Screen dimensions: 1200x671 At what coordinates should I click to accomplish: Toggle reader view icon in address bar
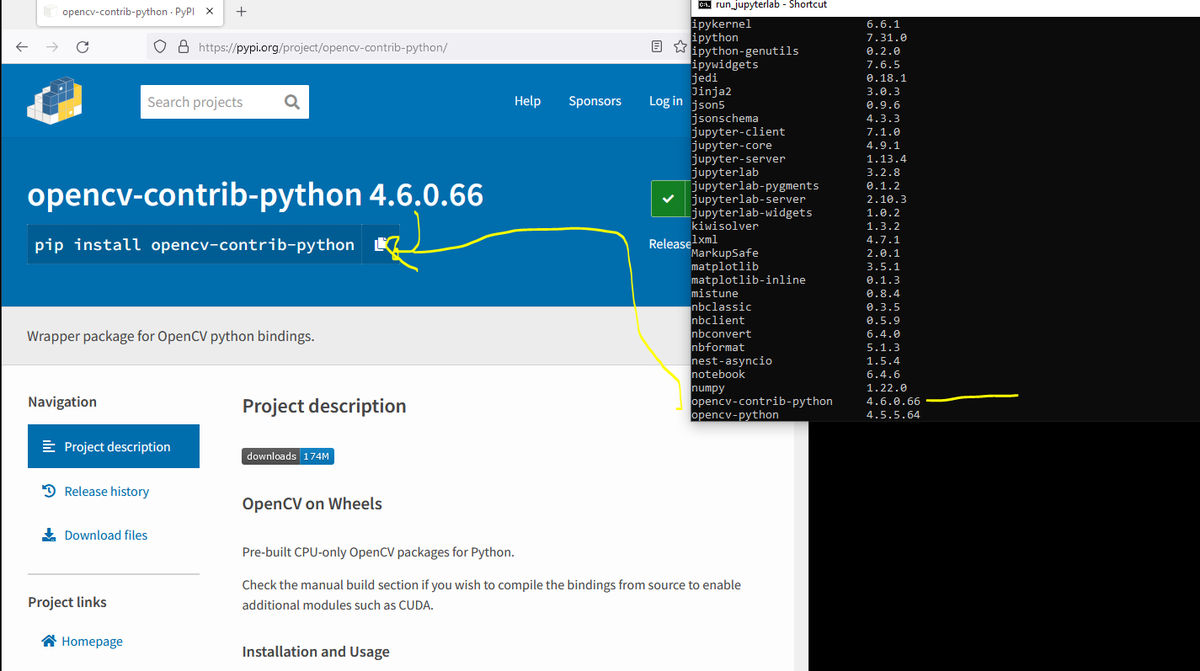(657, 47)
